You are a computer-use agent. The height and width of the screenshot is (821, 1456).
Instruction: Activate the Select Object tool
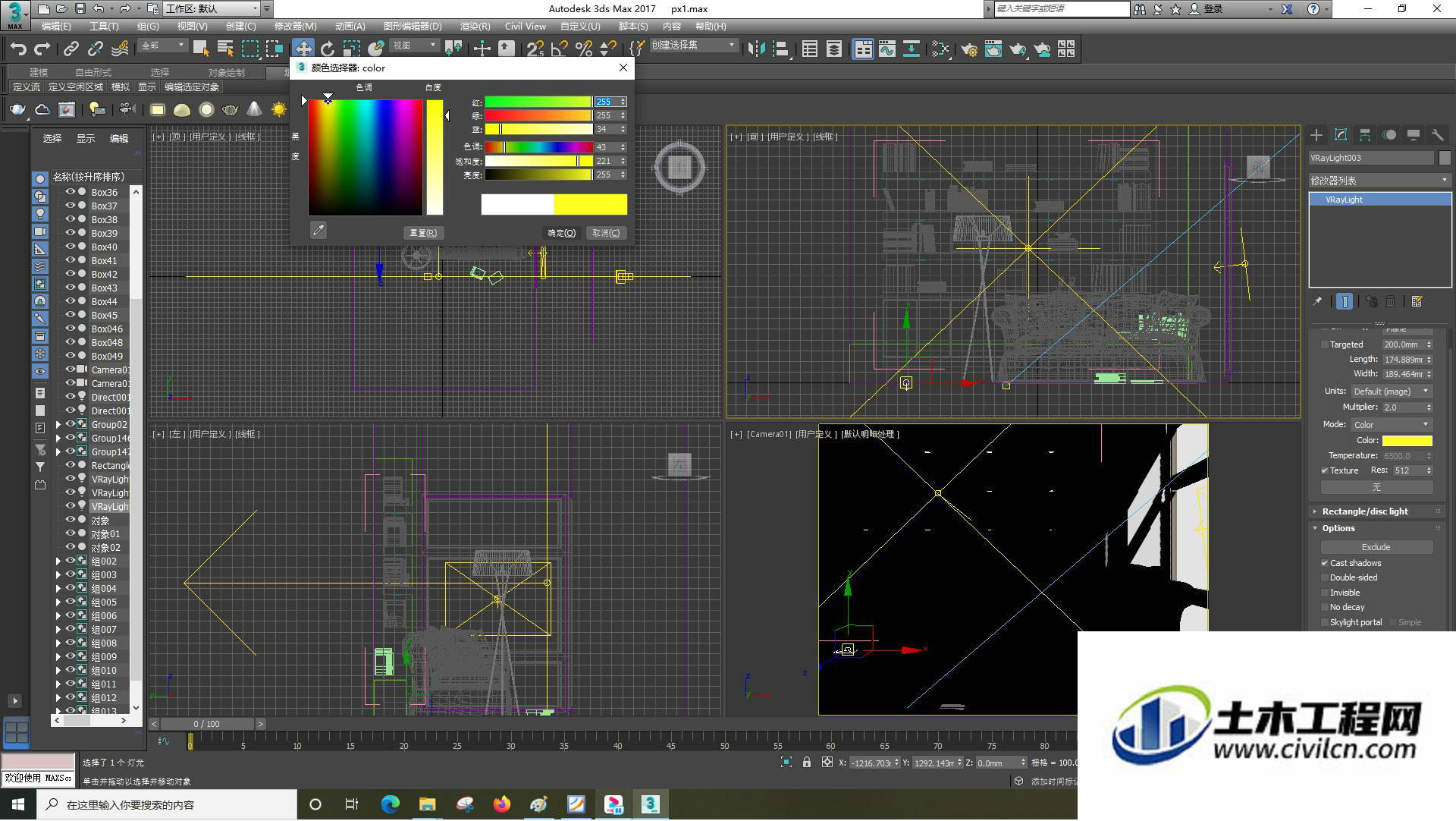[201, 49]
